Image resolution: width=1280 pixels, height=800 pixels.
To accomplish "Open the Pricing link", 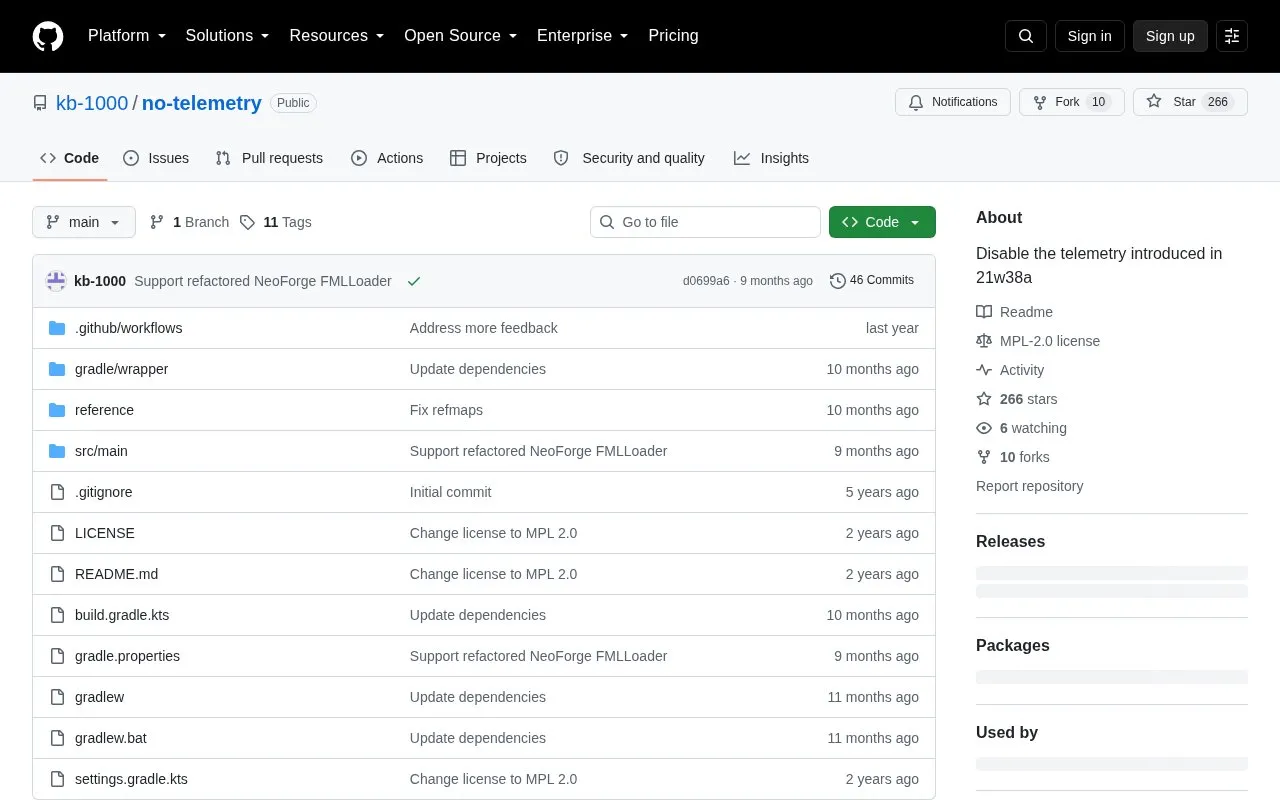I will pyautogui.click(x=673, y=36).
